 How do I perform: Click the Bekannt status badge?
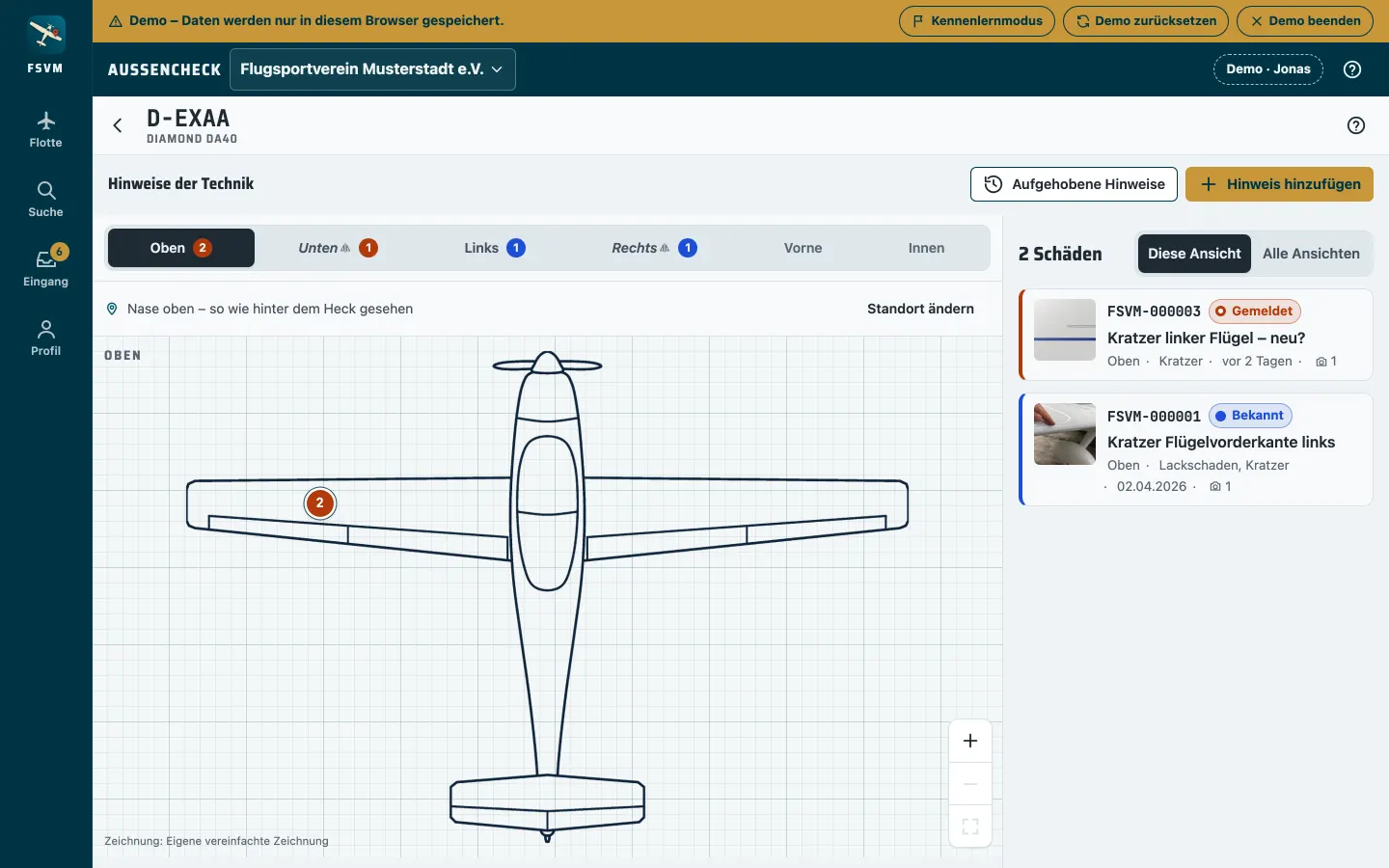pyautogui.click(x=1250, y=416)
